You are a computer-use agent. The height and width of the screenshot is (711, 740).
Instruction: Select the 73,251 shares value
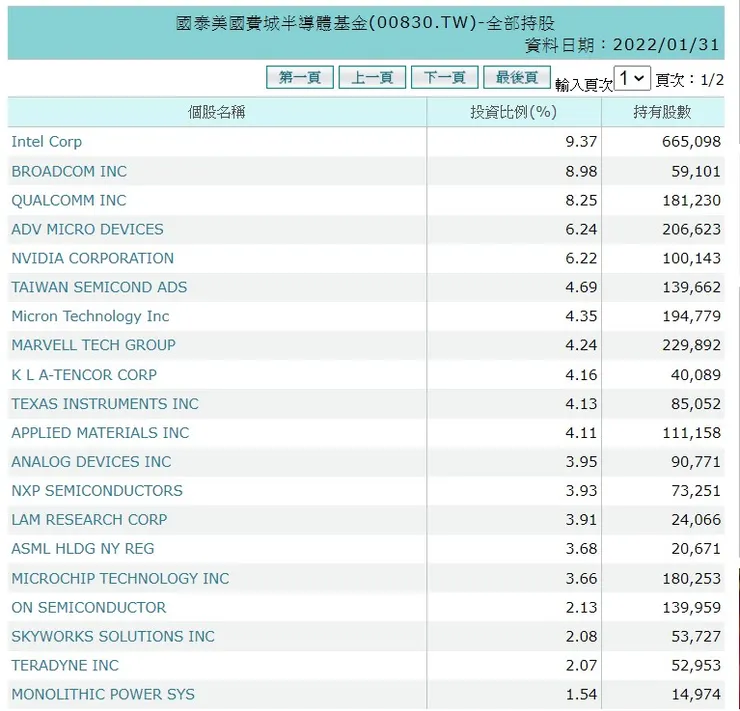(x=696, y=491)
